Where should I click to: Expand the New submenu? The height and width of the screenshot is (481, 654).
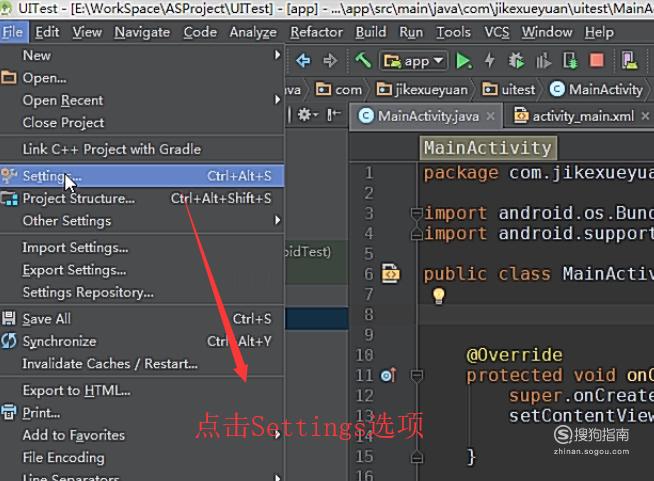tap(142, 55)
